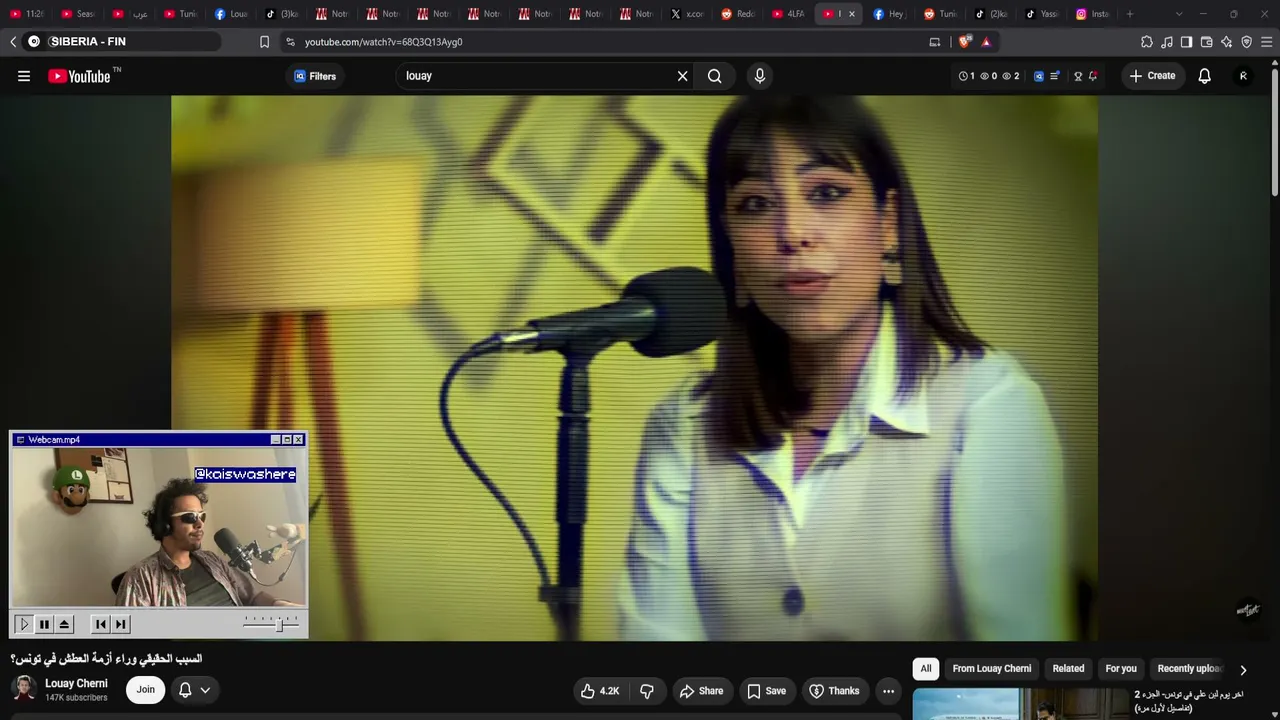Join the Louay Cherni channel

pyautogui.click(x=146, y=690)
